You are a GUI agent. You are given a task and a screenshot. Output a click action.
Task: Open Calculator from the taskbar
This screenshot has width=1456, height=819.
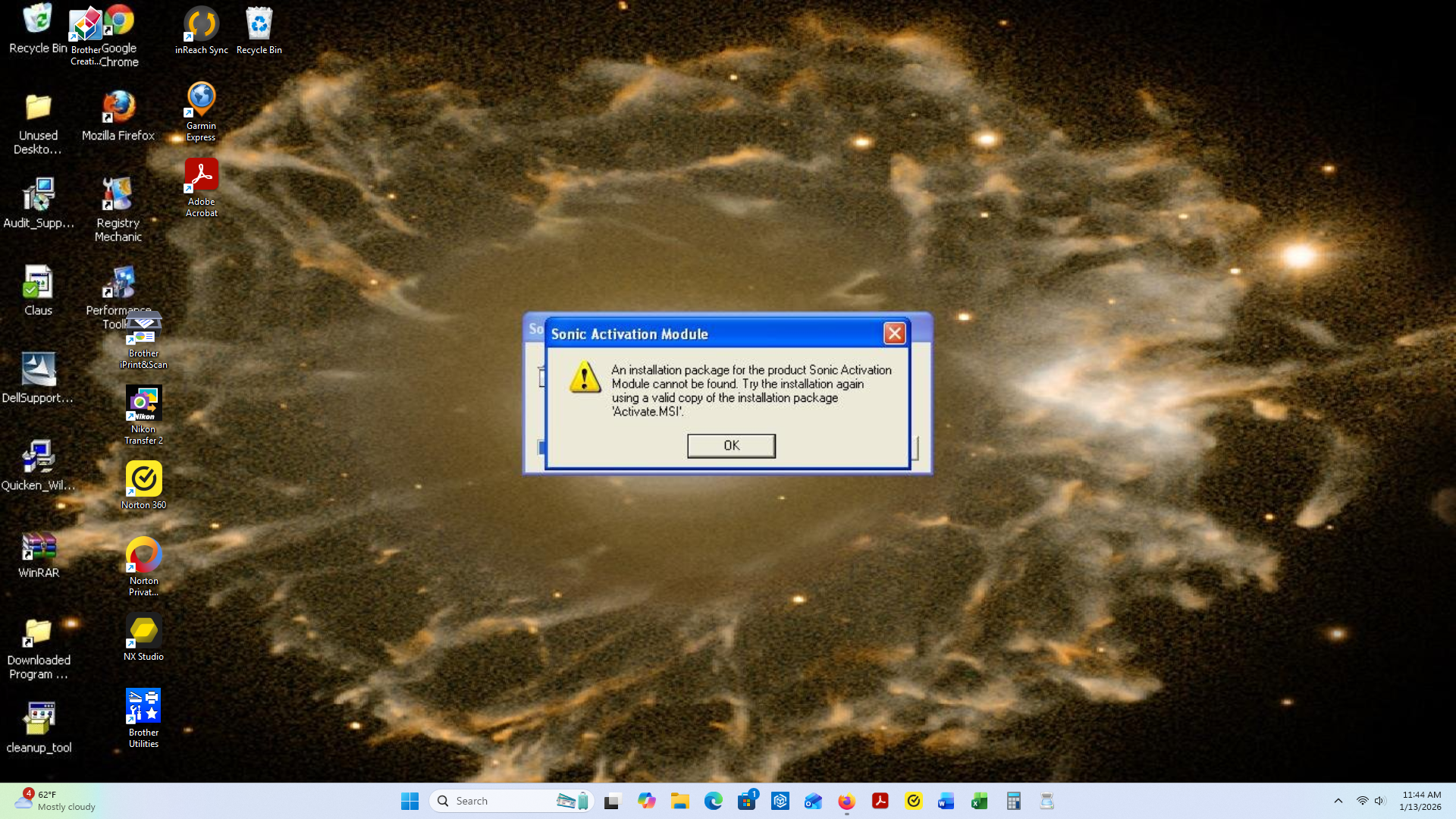coord(1014,800)
